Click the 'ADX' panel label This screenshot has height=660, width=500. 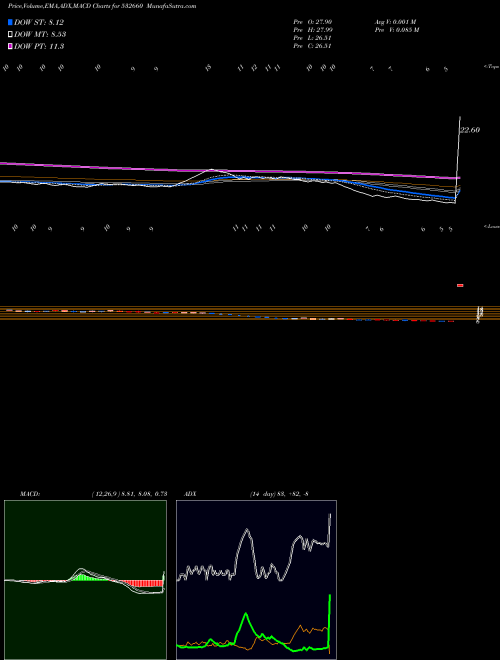[190, 494]
